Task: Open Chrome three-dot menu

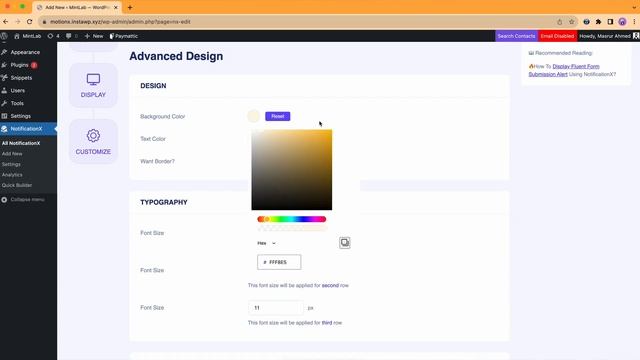Action: click(634, 22)
